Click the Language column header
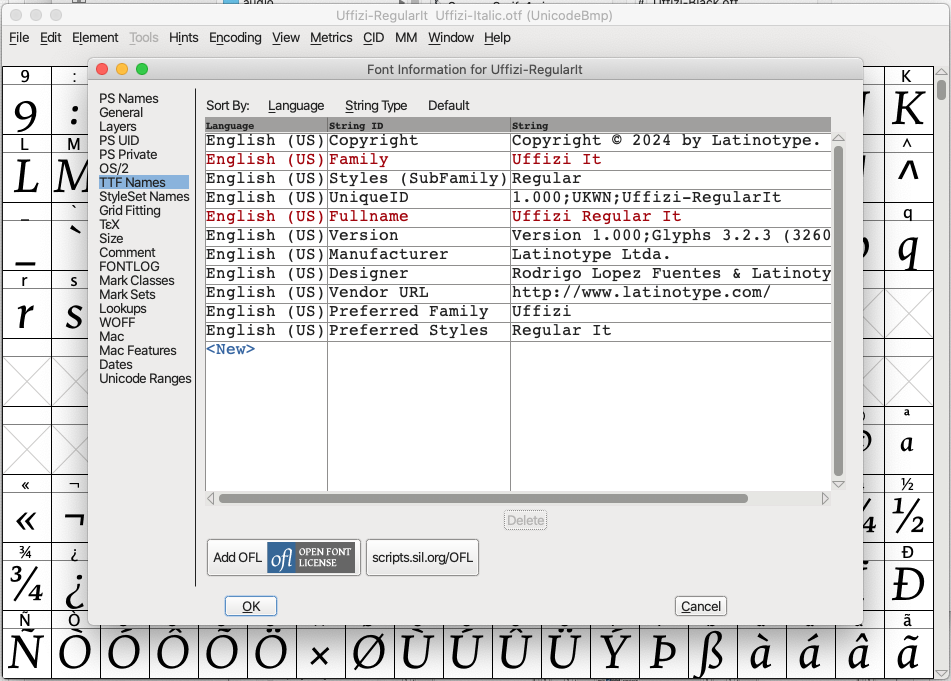 point(266,126)
